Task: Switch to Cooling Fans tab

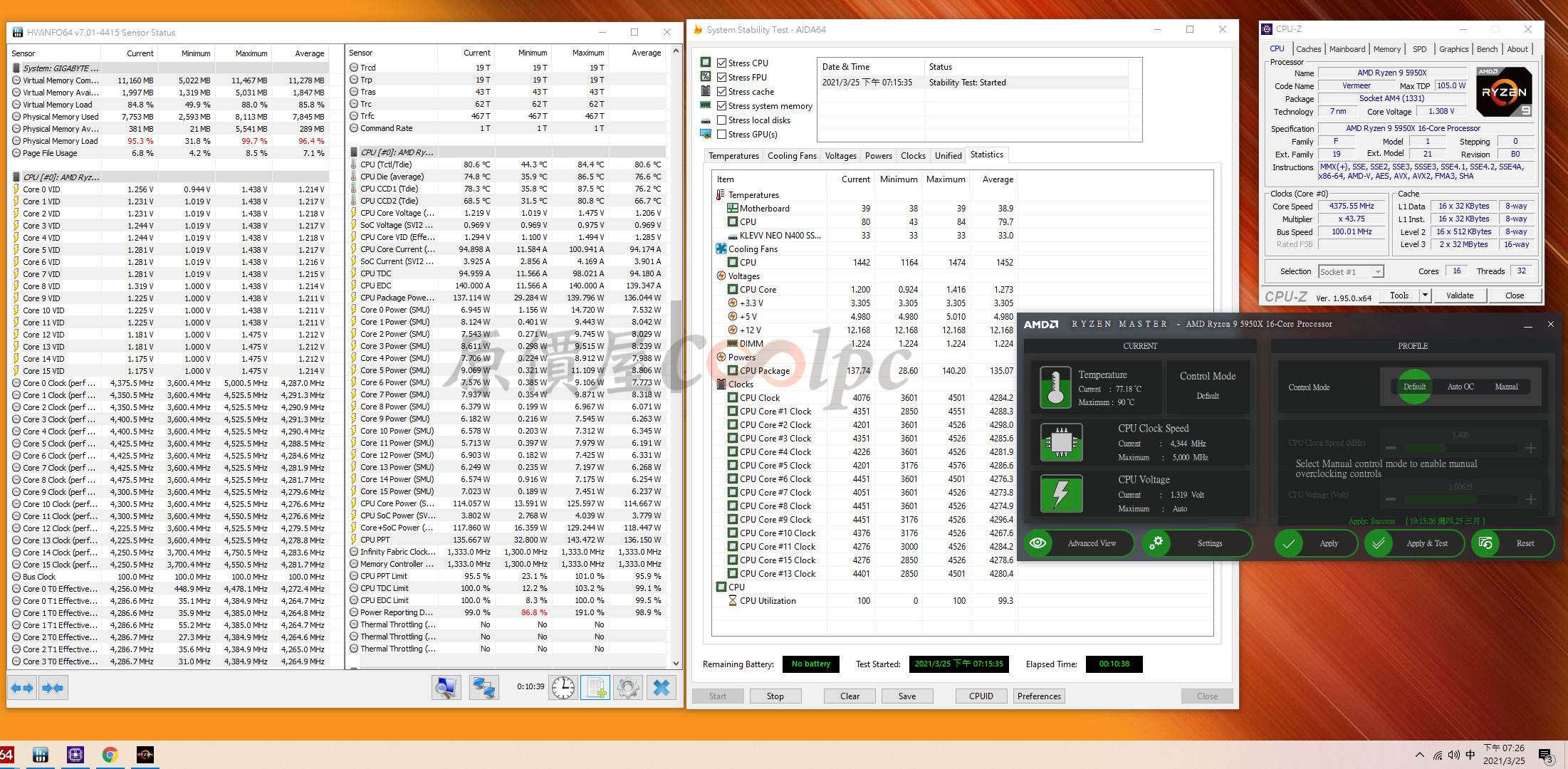Action: (792, 156)
